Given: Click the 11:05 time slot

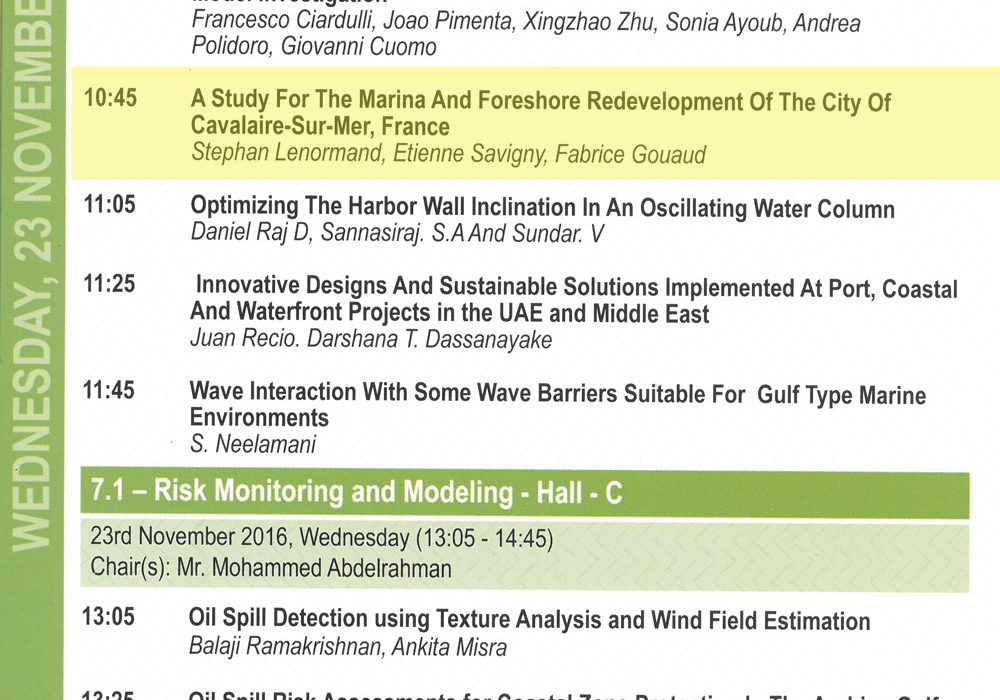Looking at the screenshot, I should (x=110, y=205).
